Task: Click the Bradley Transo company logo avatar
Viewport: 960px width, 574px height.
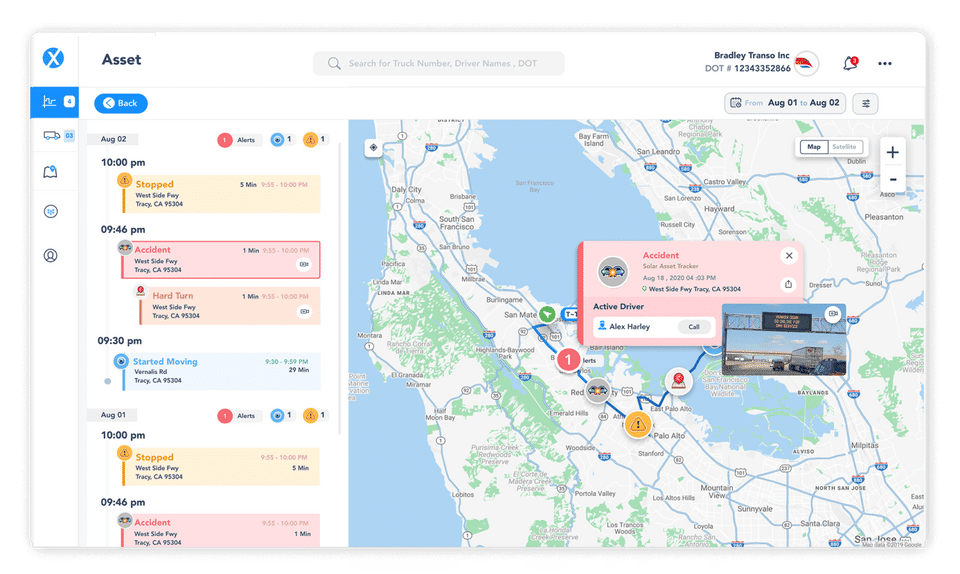Action: click(806, 64)
